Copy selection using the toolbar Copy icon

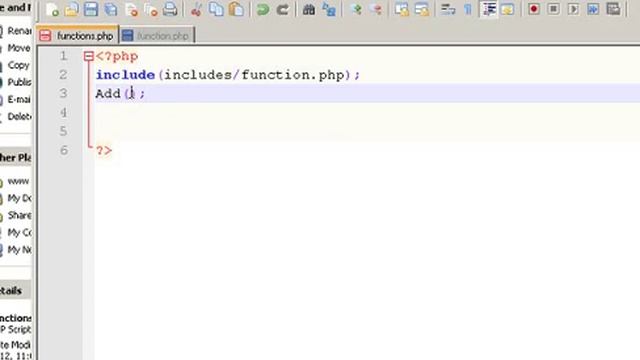pyautogui.click(x=216, y=9)
